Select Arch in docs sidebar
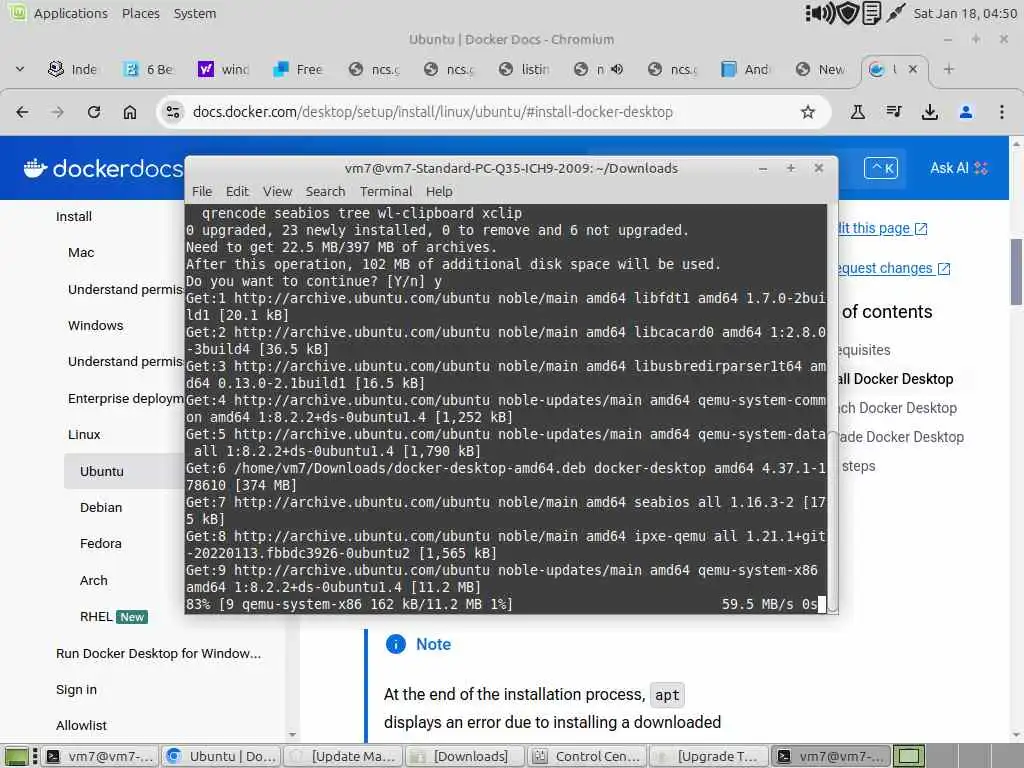The height and width of the screenshot is (768, 1024). 93,581
